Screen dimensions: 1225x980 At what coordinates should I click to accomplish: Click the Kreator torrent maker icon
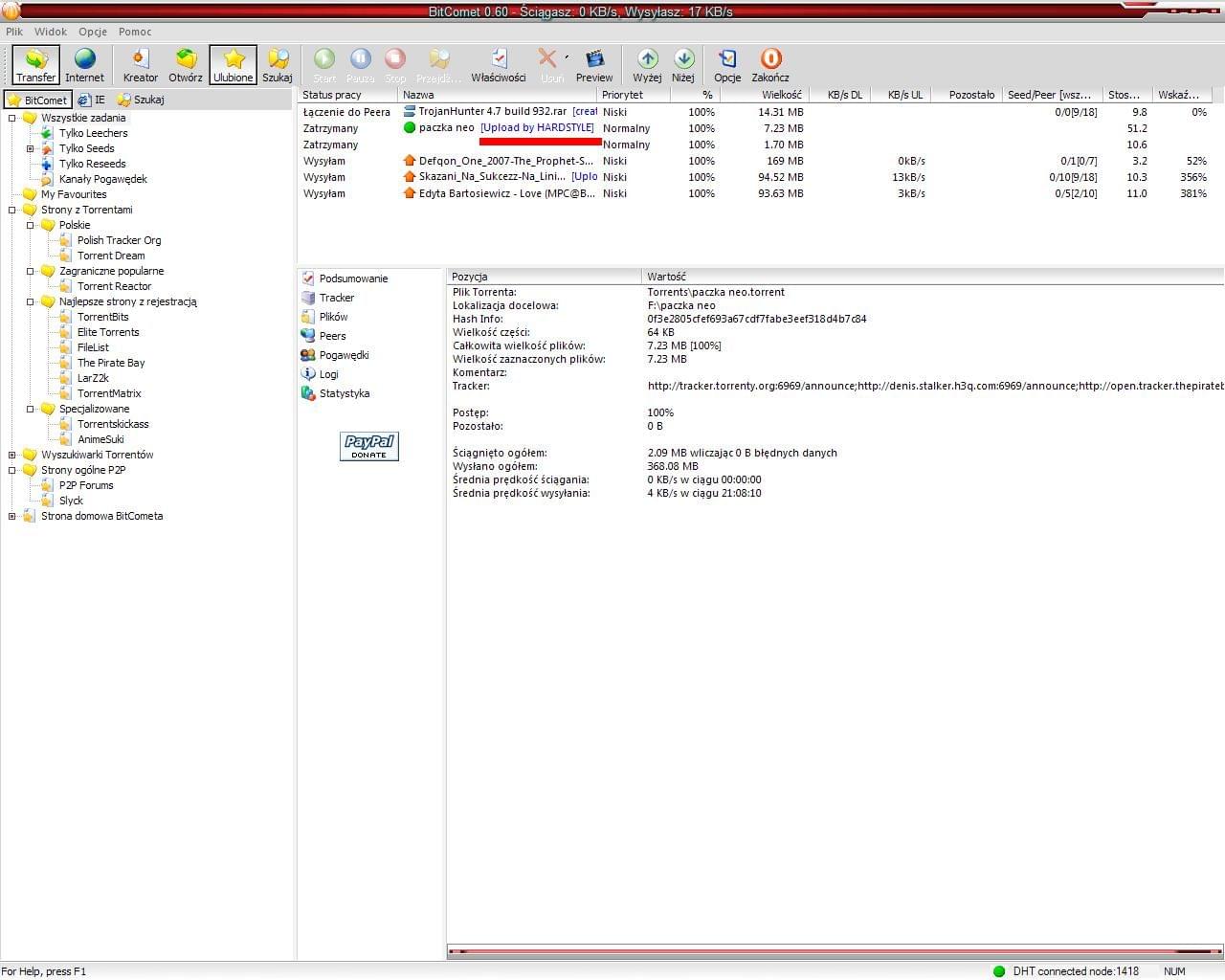140,65
